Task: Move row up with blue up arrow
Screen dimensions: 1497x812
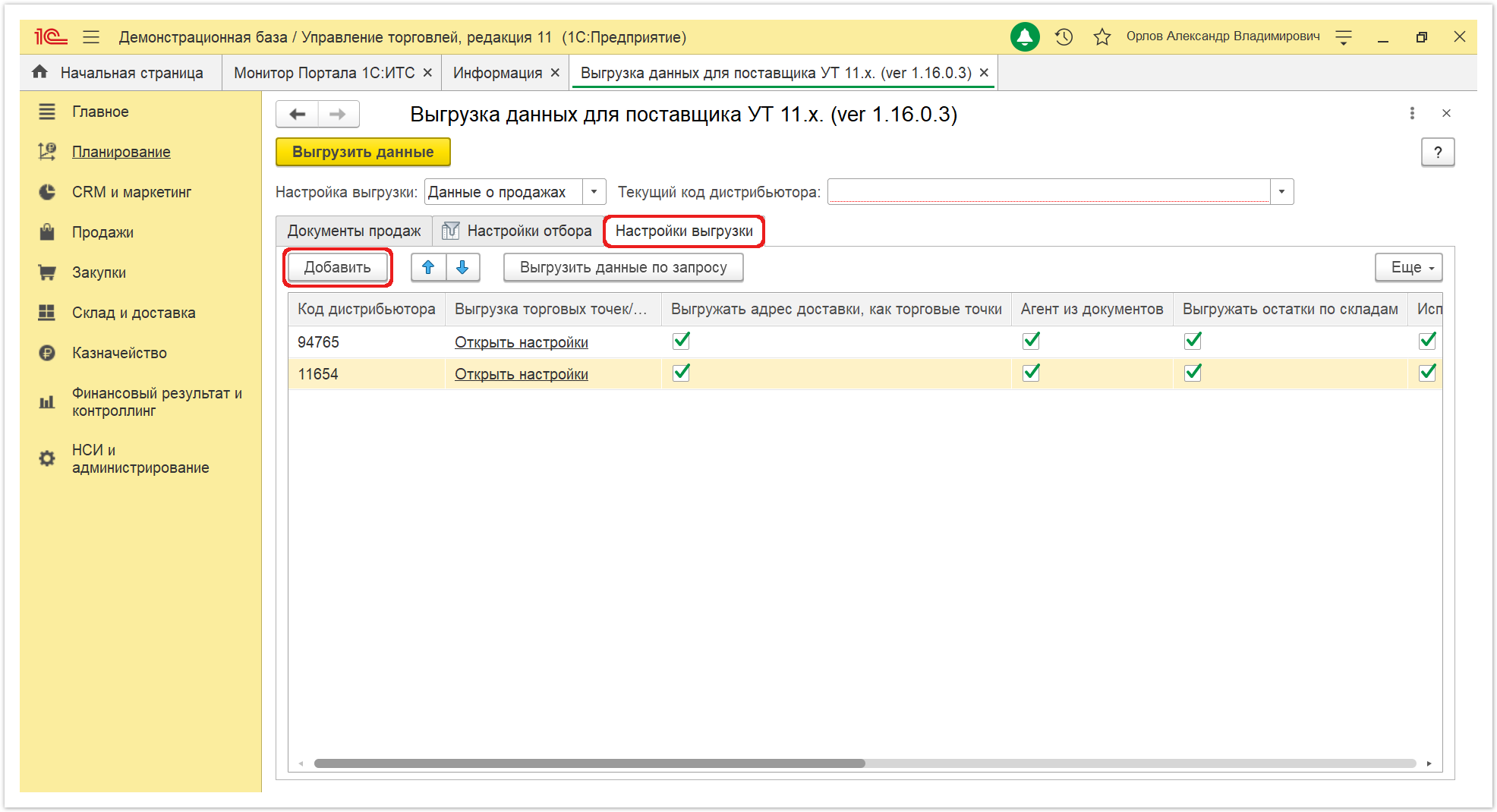Action: tap(428, 267)
